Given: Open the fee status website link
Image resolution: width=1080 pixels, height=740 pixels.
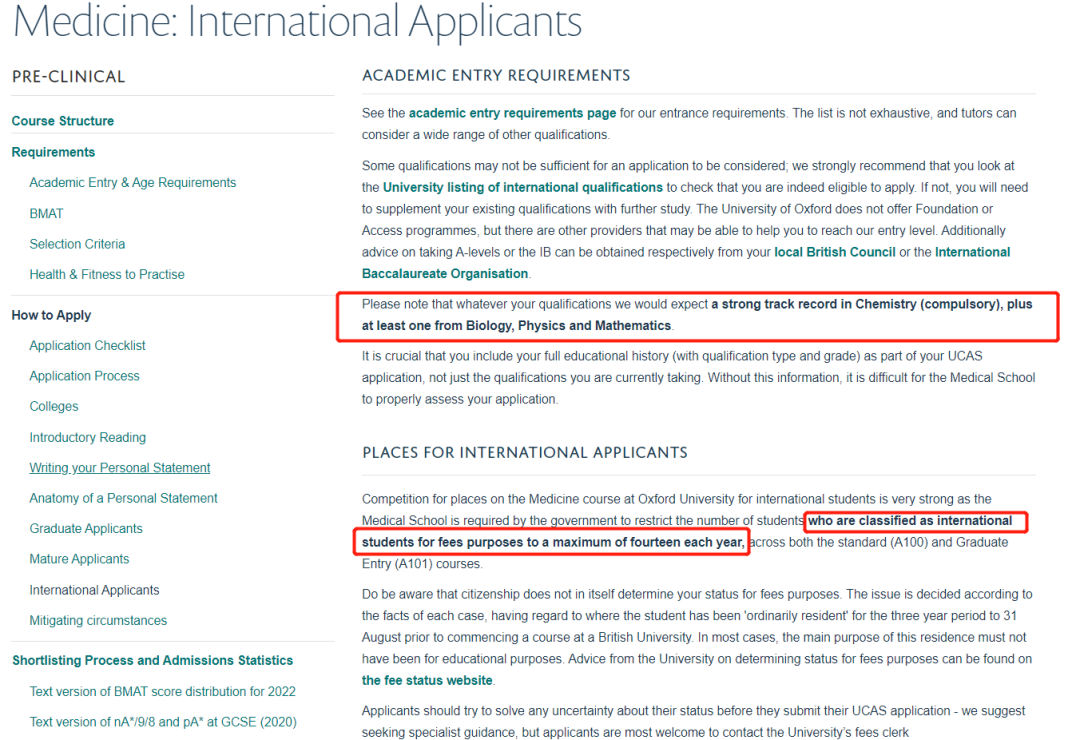Looking at the screenshot, I should click(x=427, y=680).
